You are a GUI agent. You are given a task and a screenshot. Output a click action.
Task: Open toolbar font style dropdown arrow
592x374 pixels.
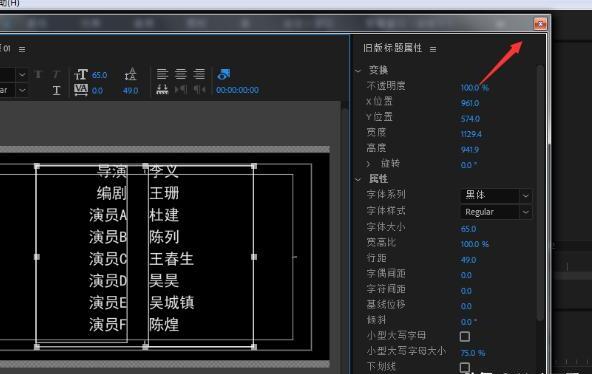(22, 90)
